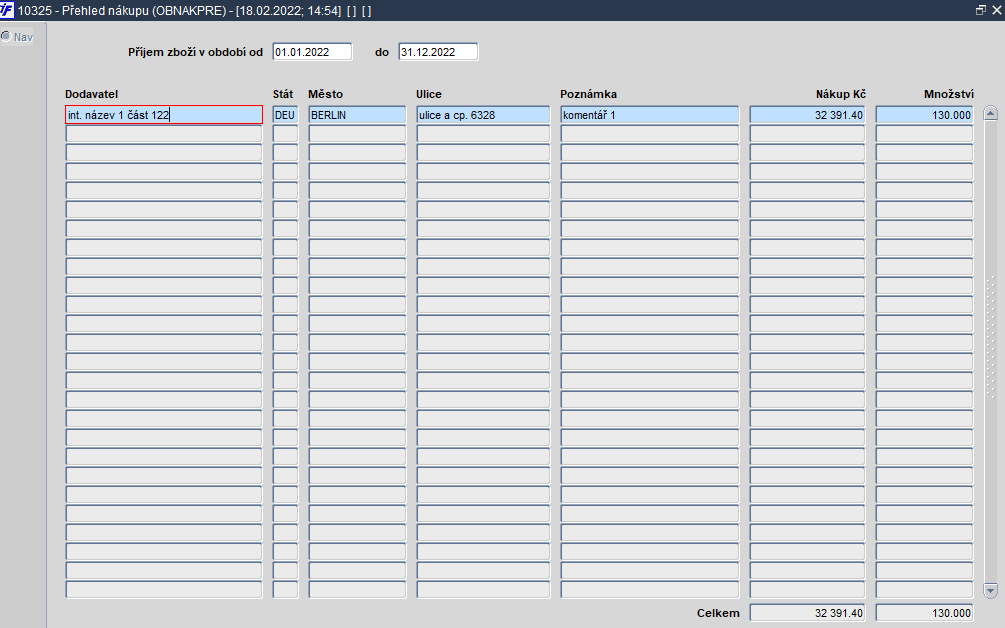
Task: Select supplier field 'int. název 1 část 122'
Action: [x=164, y=115]
